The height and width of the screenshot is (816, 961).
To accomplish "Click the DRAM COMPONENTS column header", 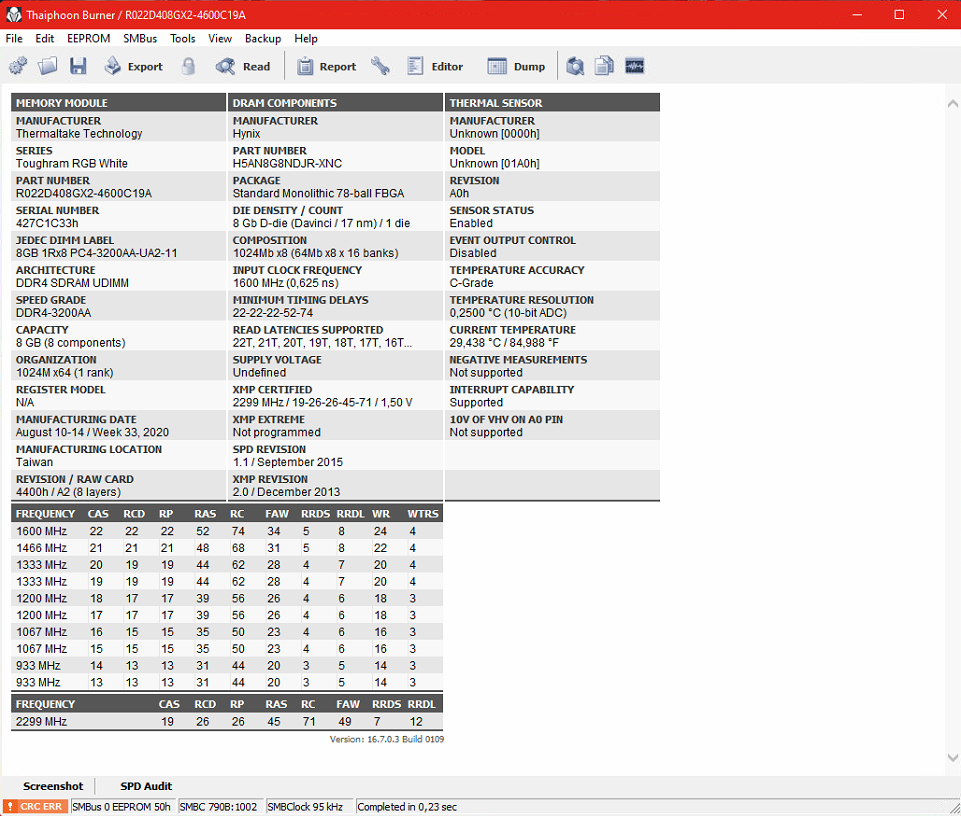I will [x=335, y=102].
